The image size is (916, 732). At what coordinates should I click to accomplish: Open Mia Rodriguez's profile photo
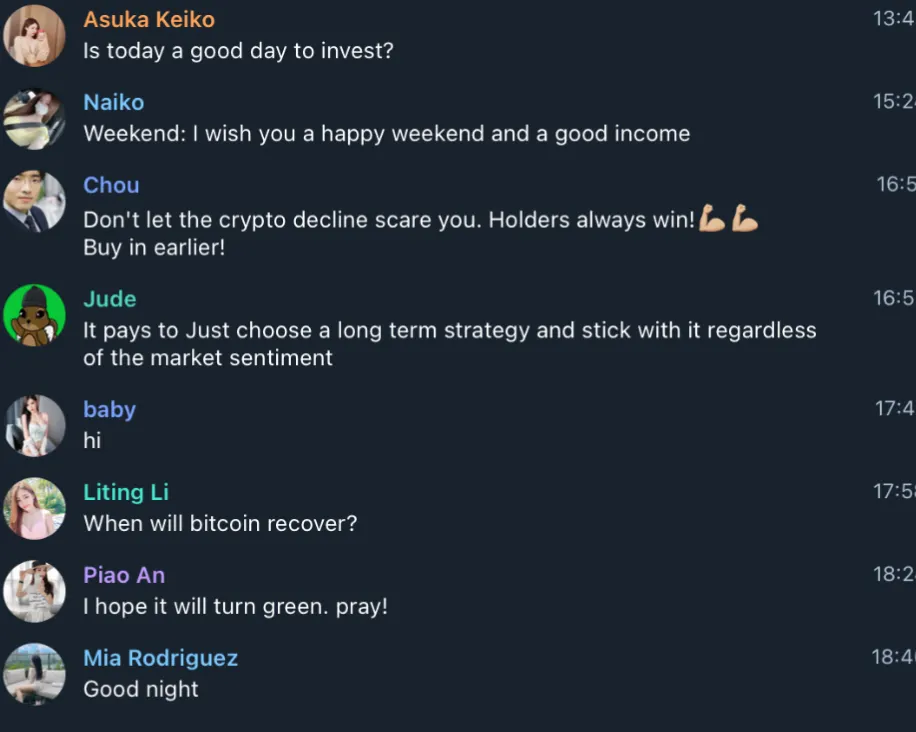coord(34,674)
